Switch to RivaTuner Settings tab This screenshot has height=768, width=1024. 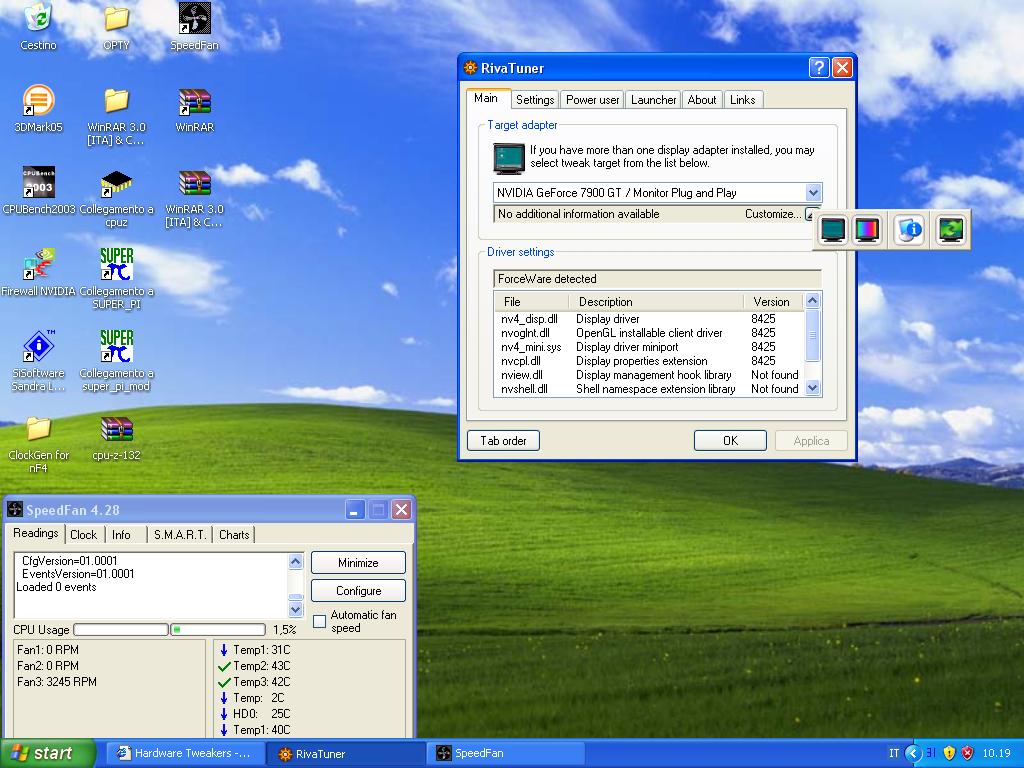[x=535, y=99]
